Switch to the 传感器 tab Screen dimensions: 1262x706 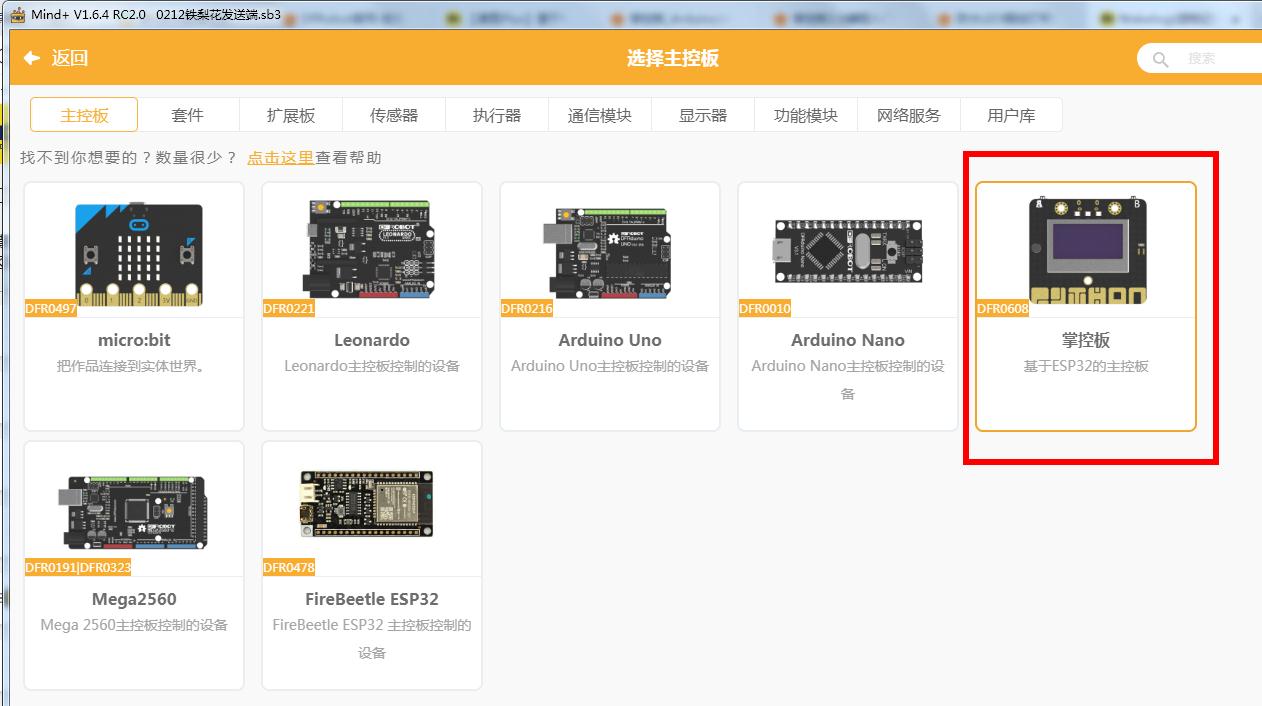[394, 115]
